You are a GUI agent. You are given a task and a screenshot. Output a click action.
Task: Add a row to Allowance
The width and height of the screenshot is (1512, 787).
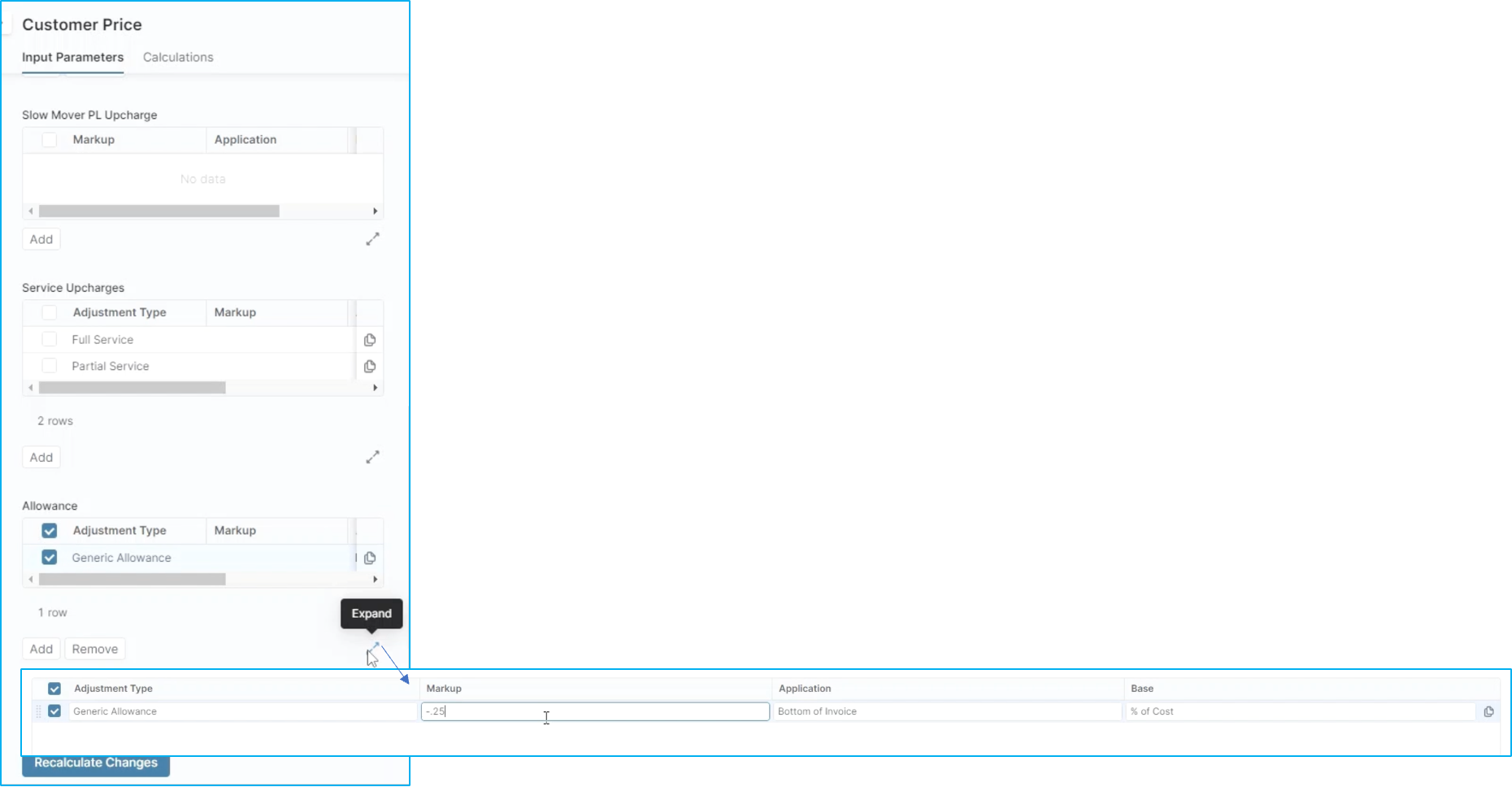[x=41, y=649]
